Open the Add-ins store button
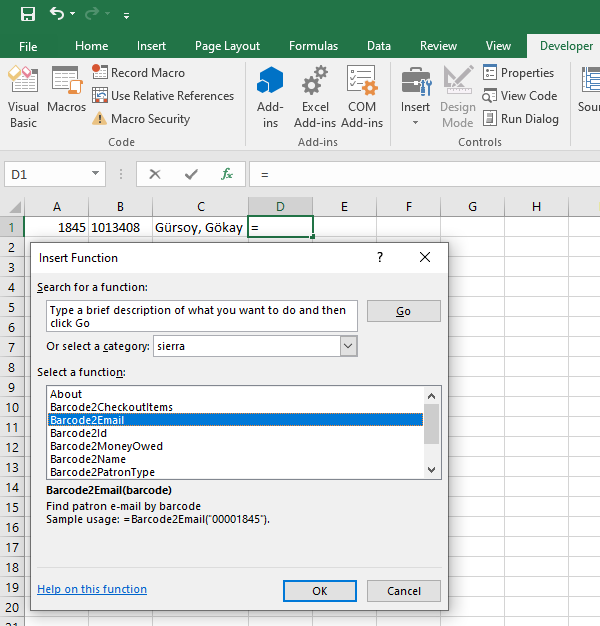600x626 pixels. coord(270,97)
